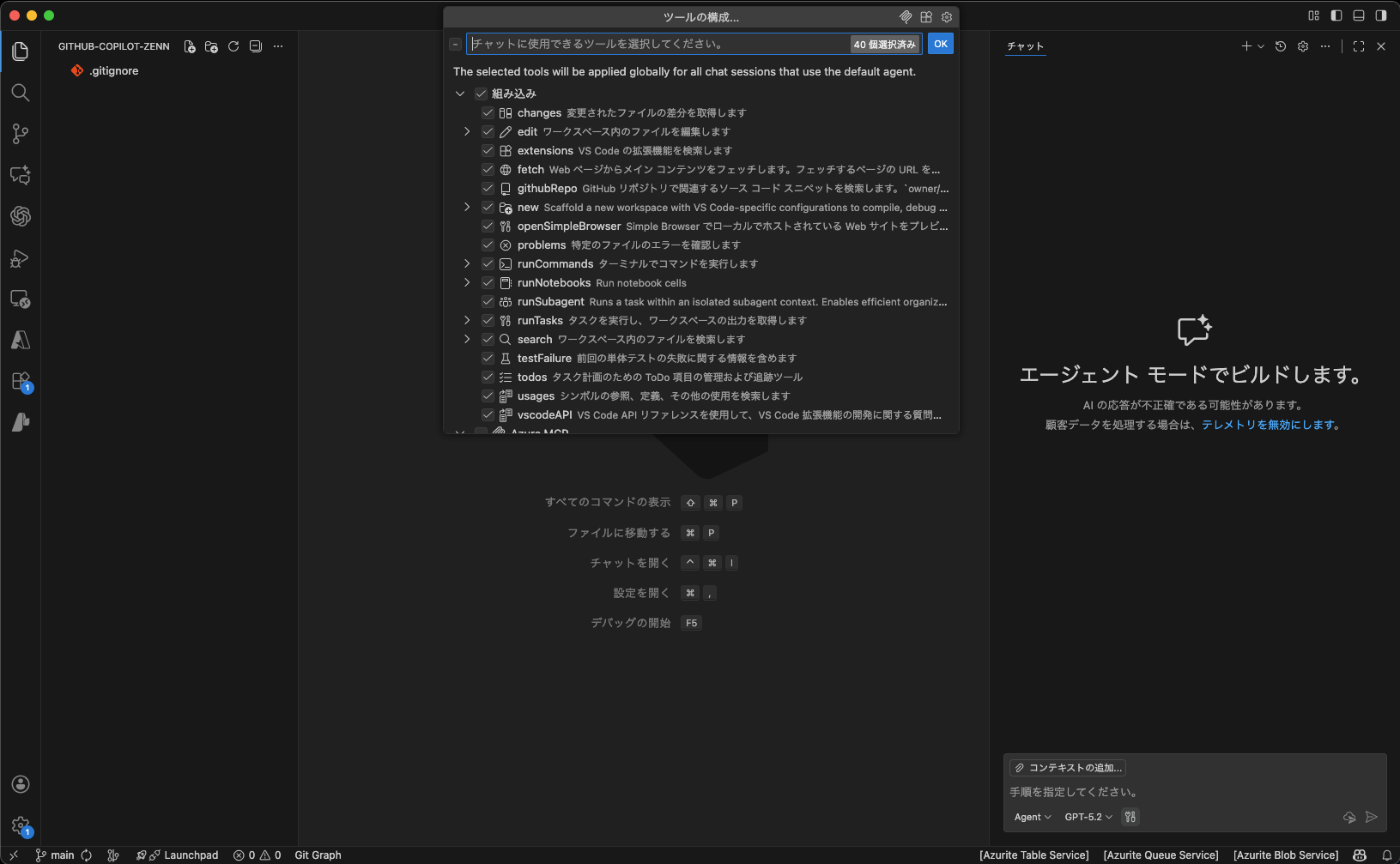Open the Agent mode dropdown
Screen dimensions: 1400x864
point(1033,817)
